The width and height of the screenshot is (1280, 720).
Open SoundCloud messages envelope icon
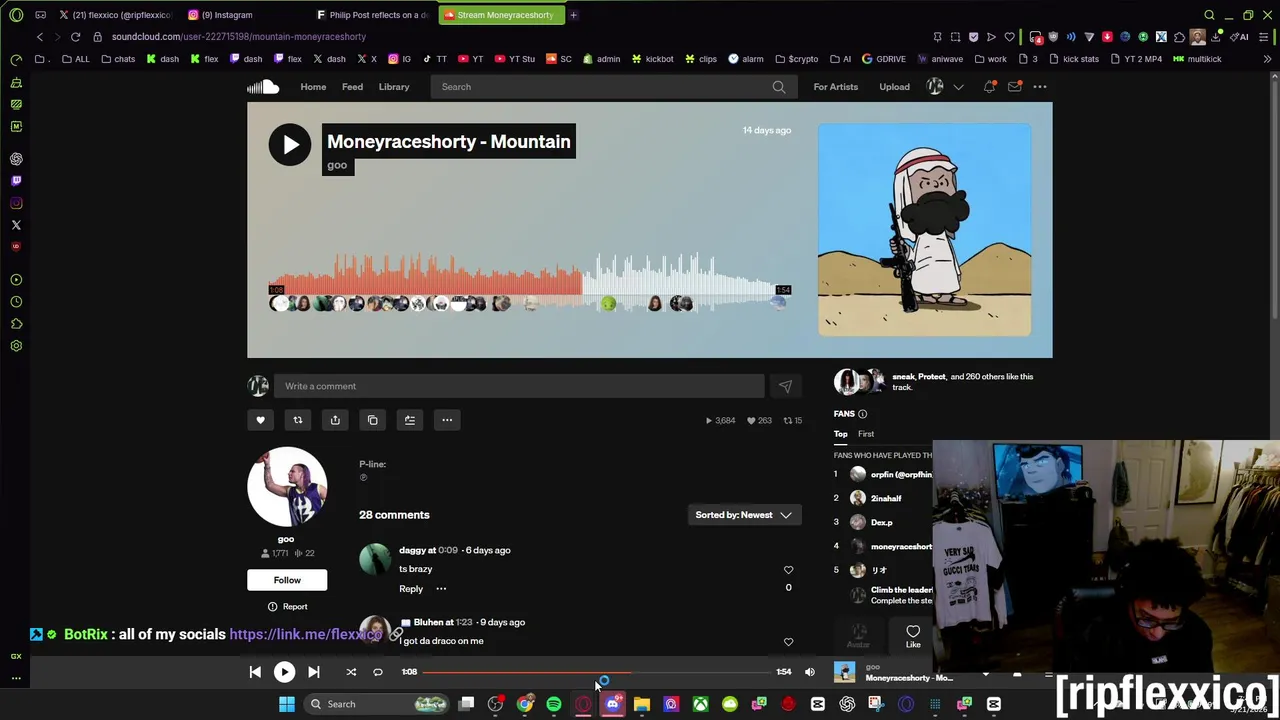1014,87
